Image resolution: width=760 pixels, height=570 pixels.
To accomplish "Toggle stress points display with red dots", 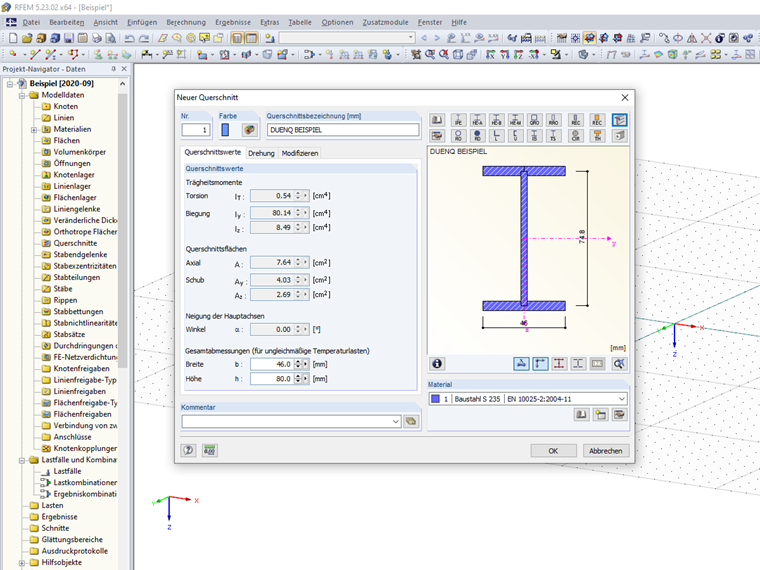I will [x=559, y=364].
